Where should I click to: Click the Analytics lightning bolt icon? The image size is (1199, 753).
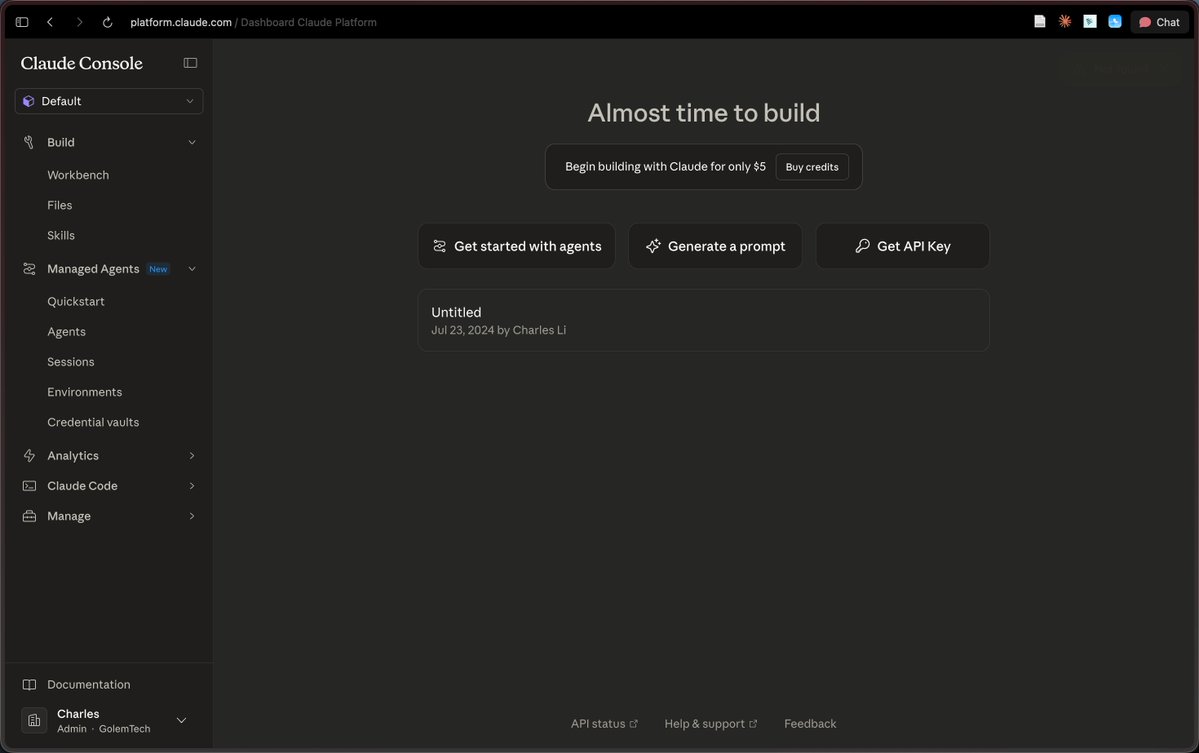tap(29, 456)
